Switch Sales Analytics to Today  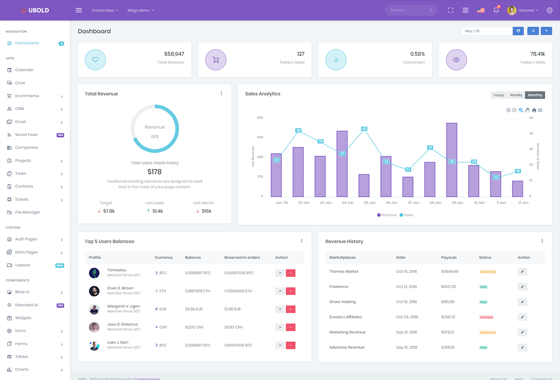point(499,95)
